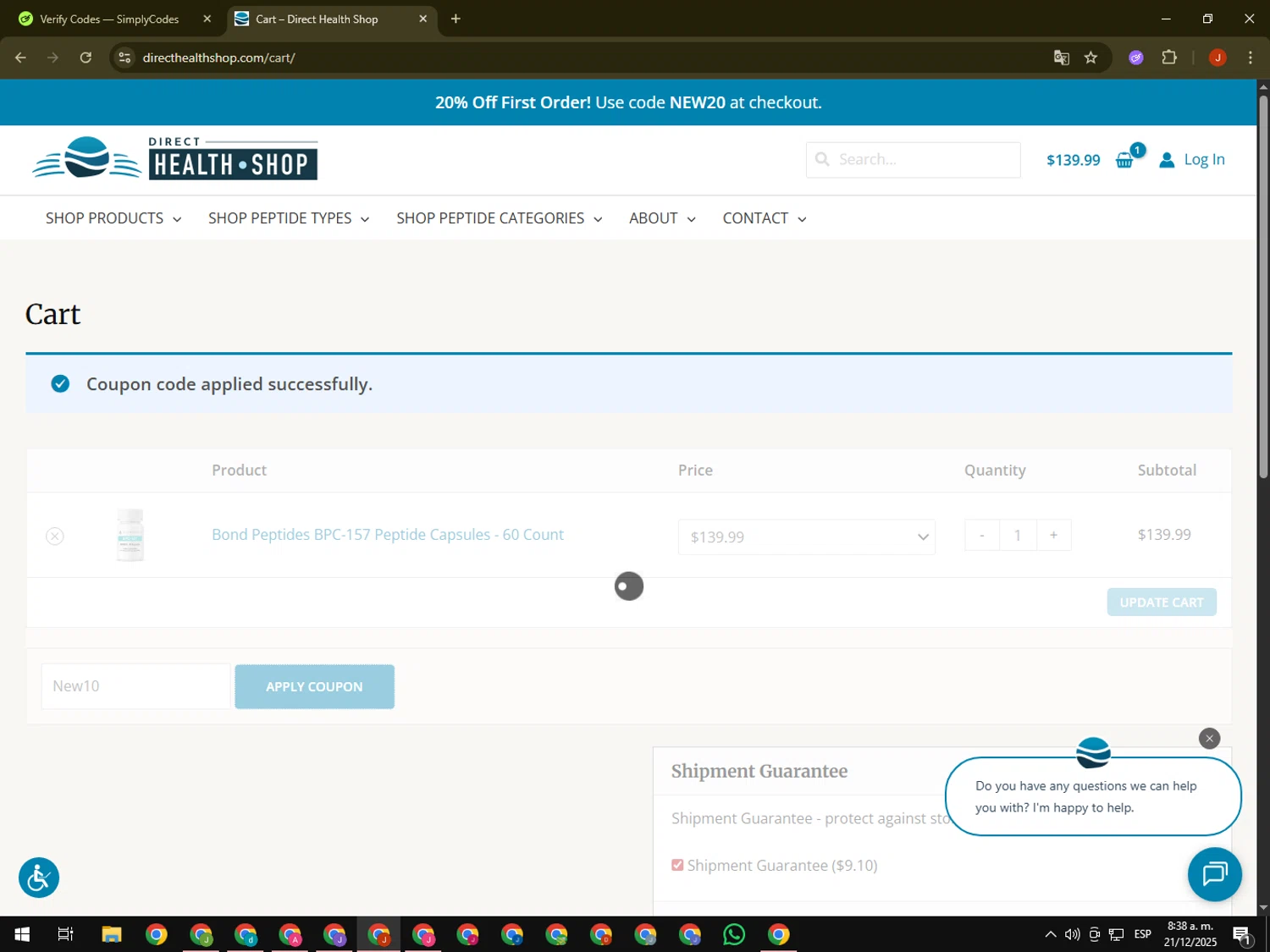Click the ESP language indicator
Image resolution: width=1270 pixels, height=952 pixels.
pos(1142,934)
